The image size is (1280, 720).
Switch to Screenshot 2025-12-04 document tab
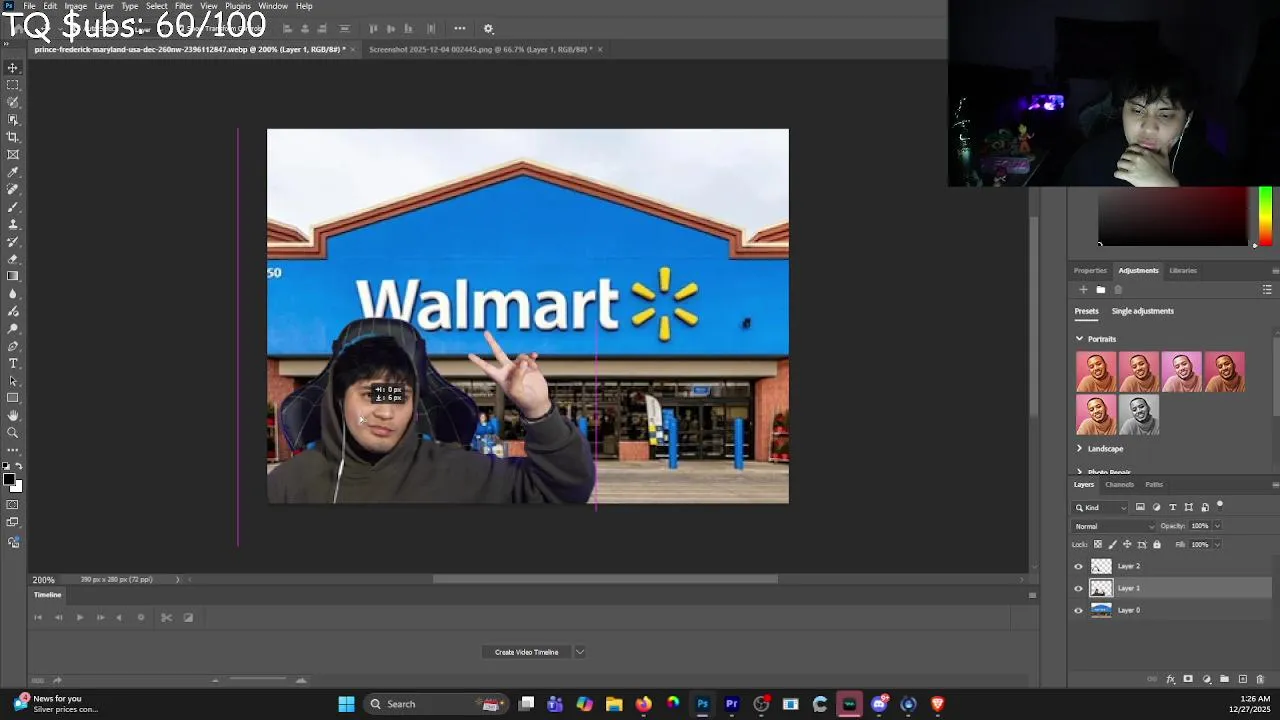(480, 49)
